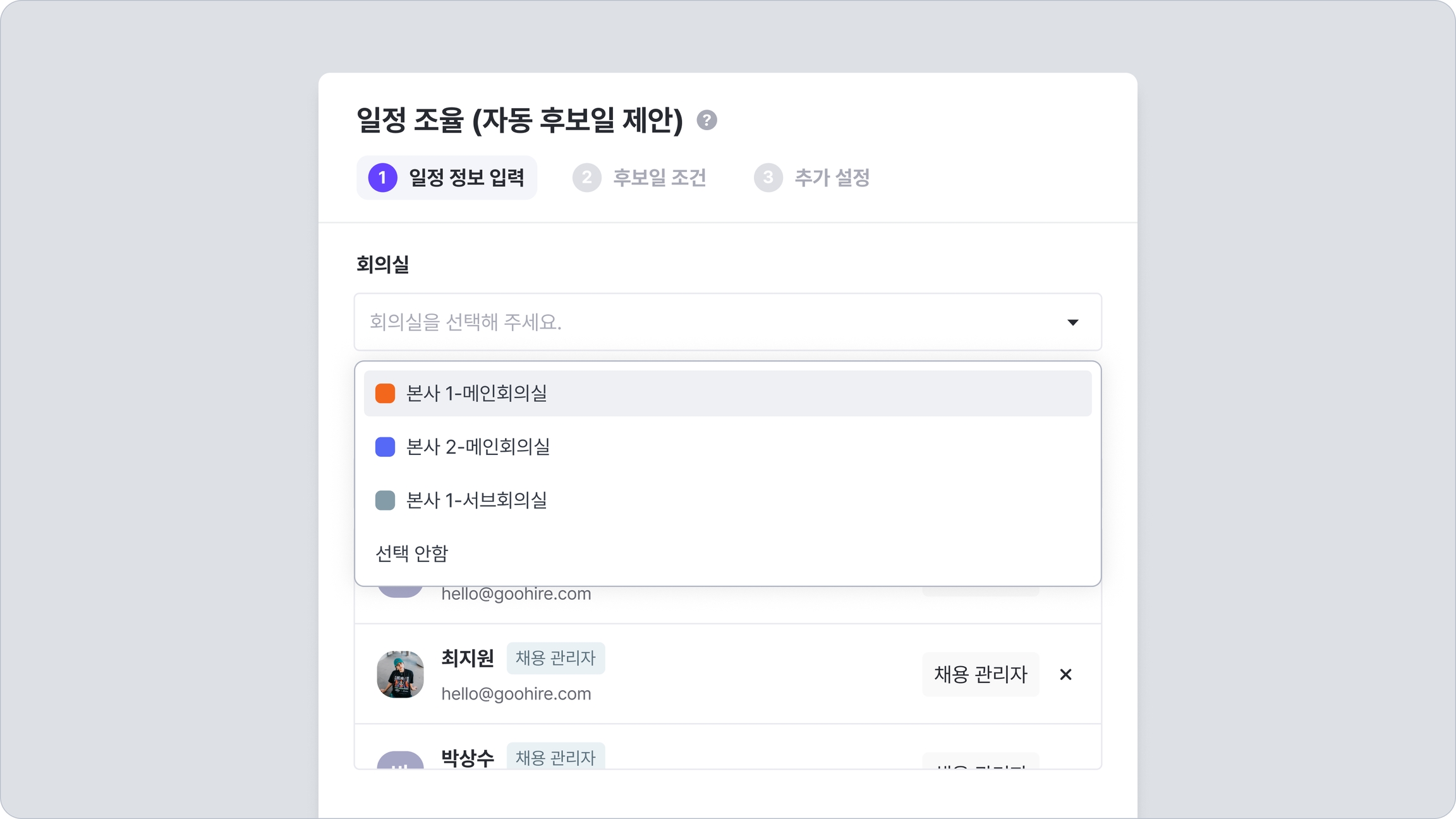Open the 일정 정보 입력 step tab
Screen dimensions: 1456x819
(x=466, y=178)
